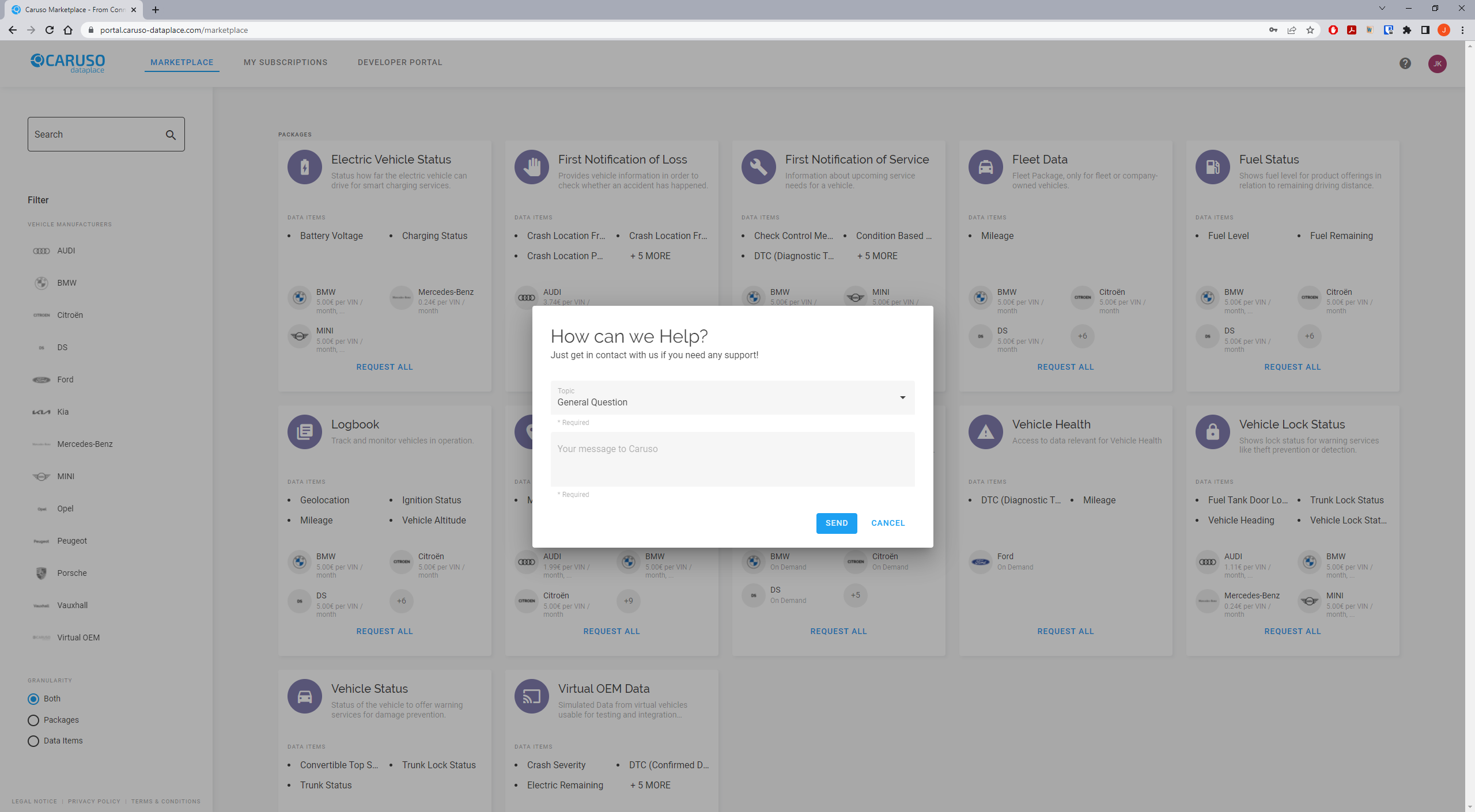Click the First Notification of Loss hand icon
The image size is (1475, 812).
[532, 167]
